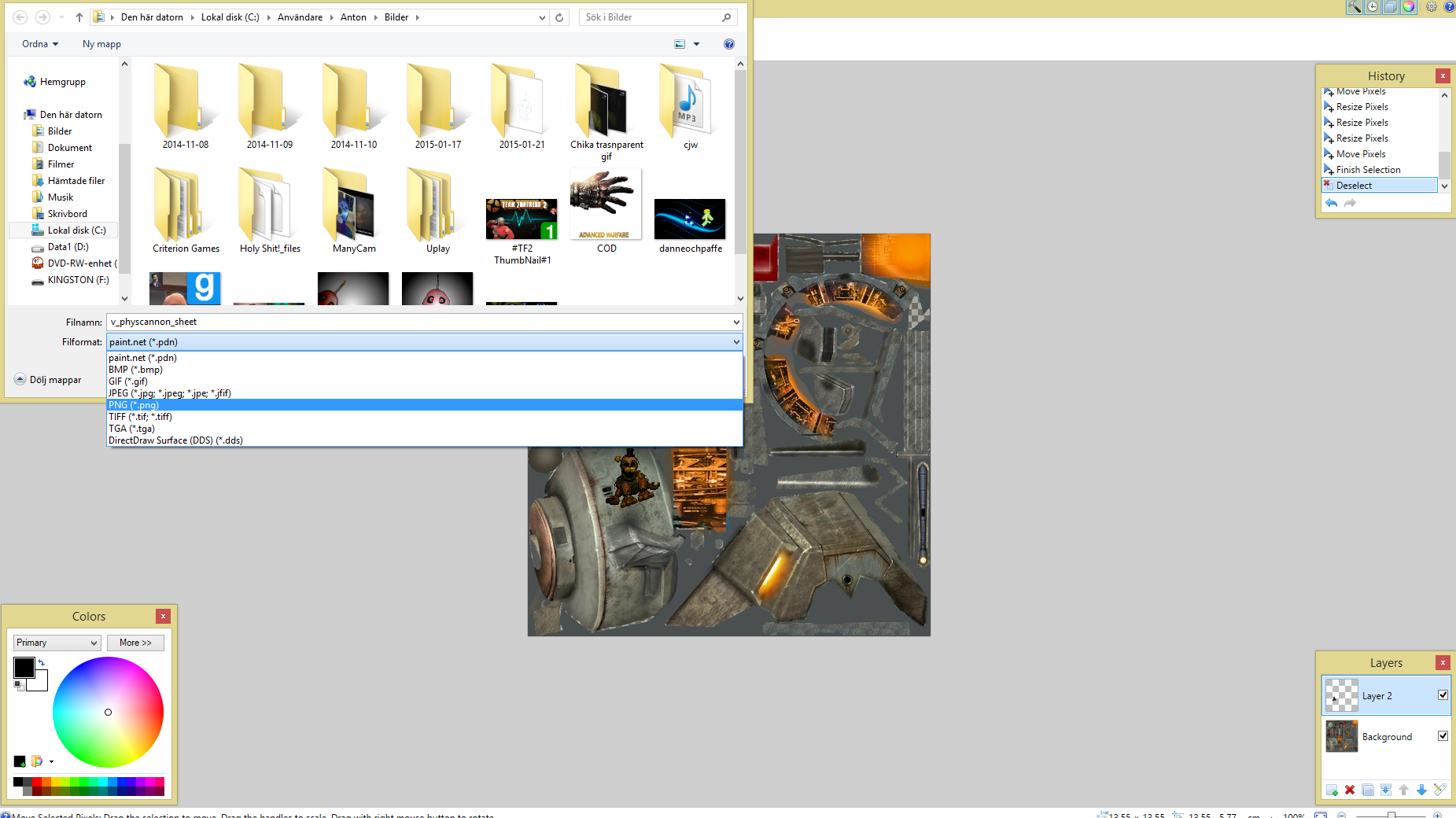Select the black primary color swatch

coord(24,668)
